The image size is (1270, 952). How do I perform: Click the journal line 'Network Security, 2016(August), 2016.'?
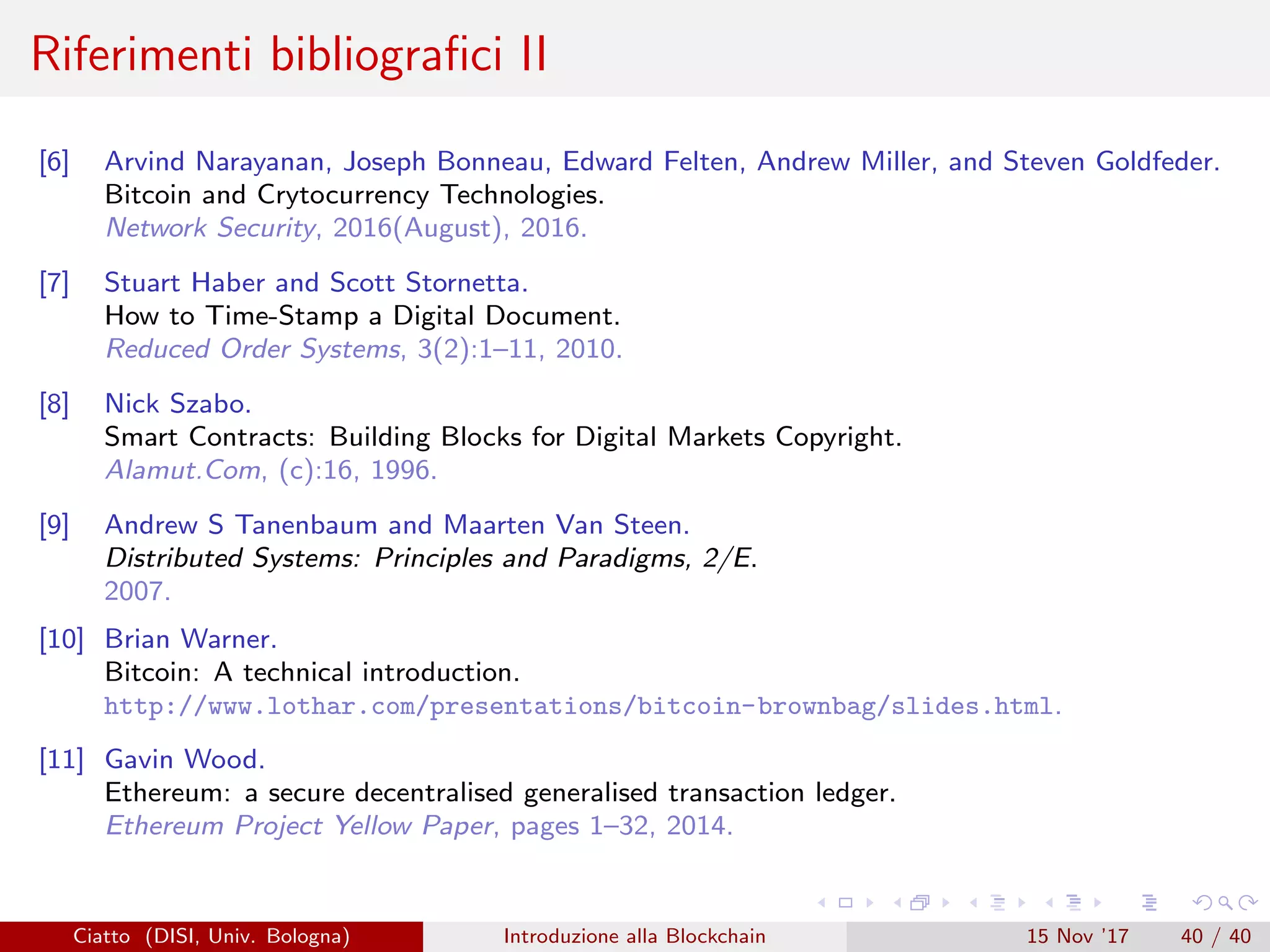(347, 227)
